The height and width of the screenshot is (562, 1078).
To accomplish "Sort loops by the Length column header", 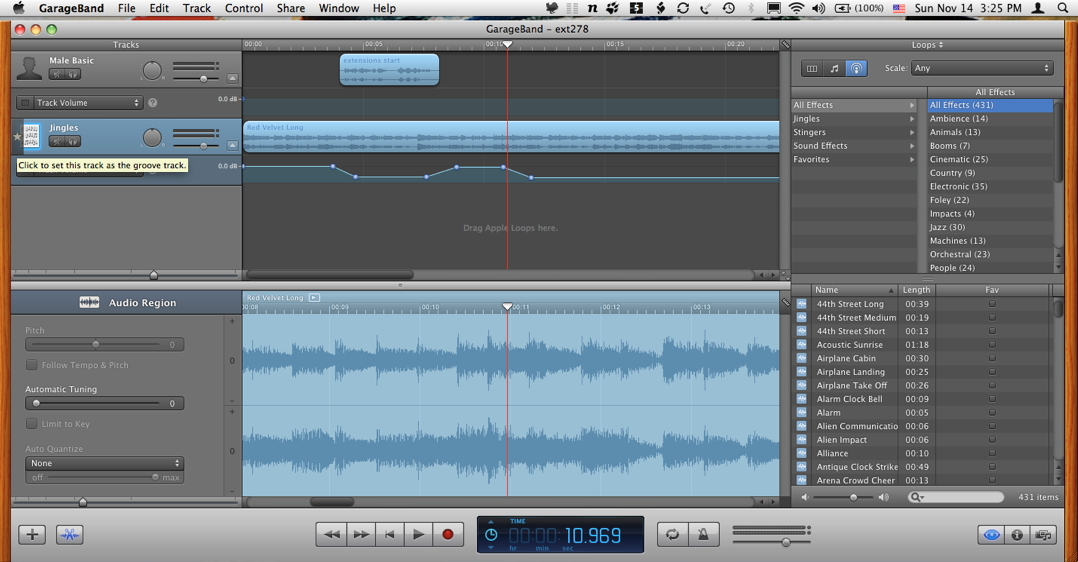I will pos(916,290).
